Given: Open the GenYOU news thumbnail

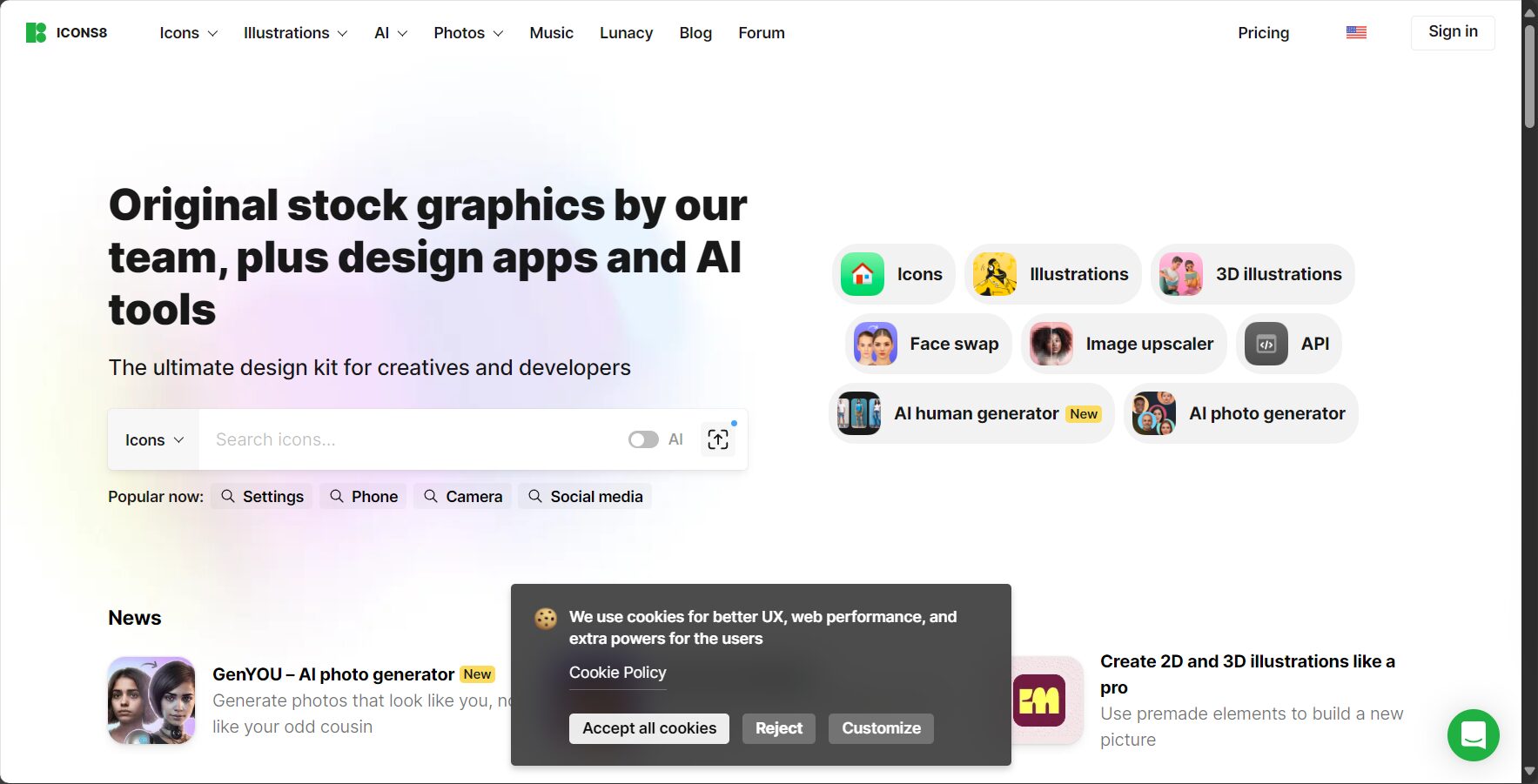Looking at the screenshot, I should (x=151, y=700).
